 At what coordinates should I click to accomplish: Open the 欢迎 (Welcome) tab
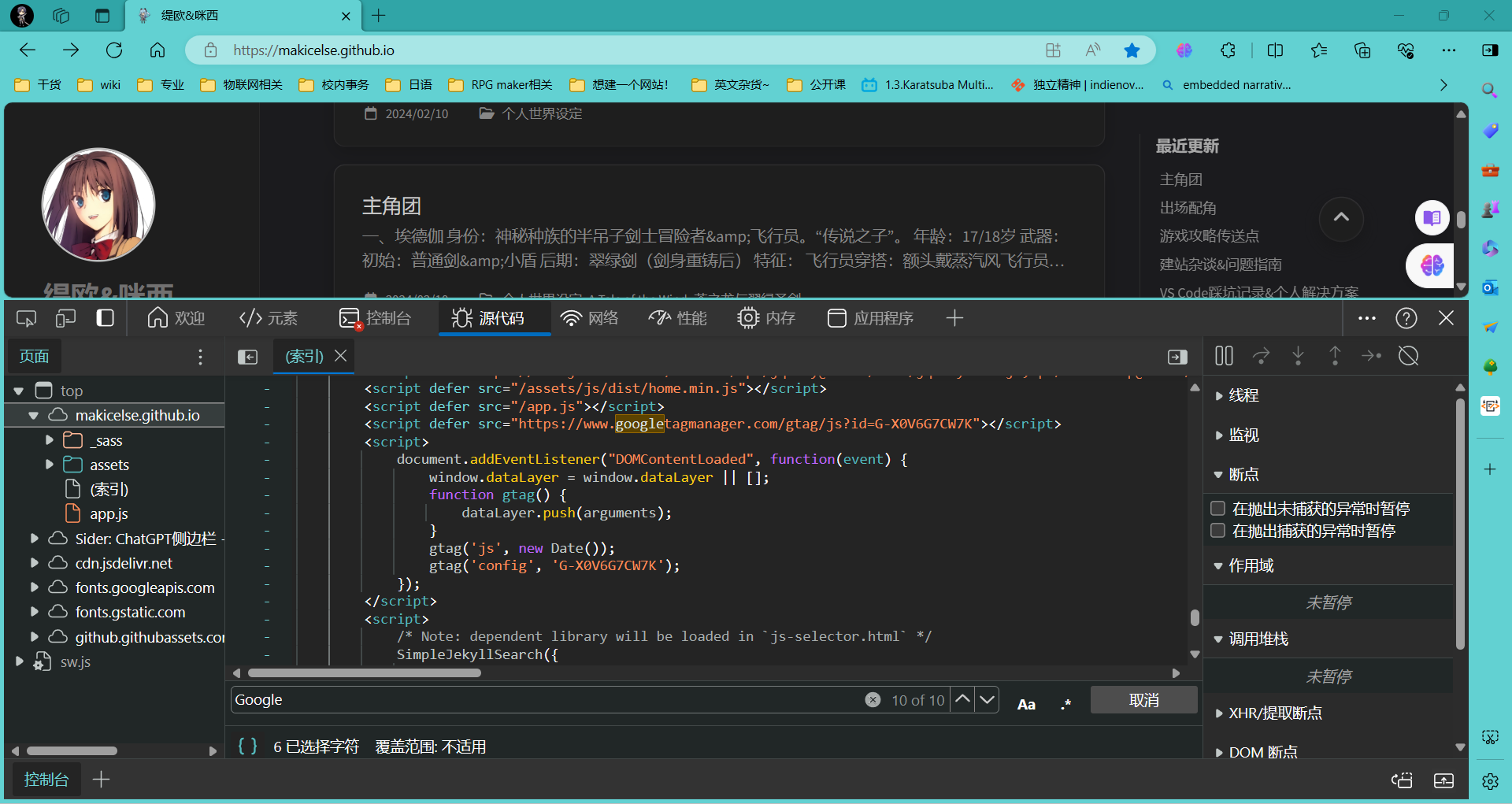coord(176,318)
